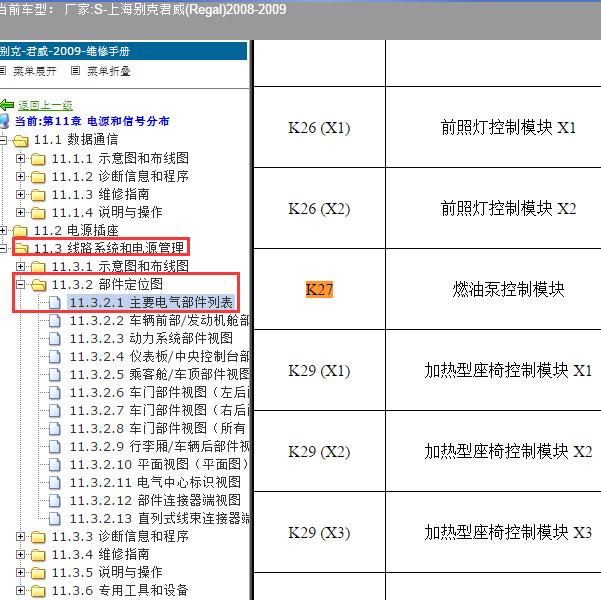Click the 返回上一级 link
The image size is (601, 600).
45,105
